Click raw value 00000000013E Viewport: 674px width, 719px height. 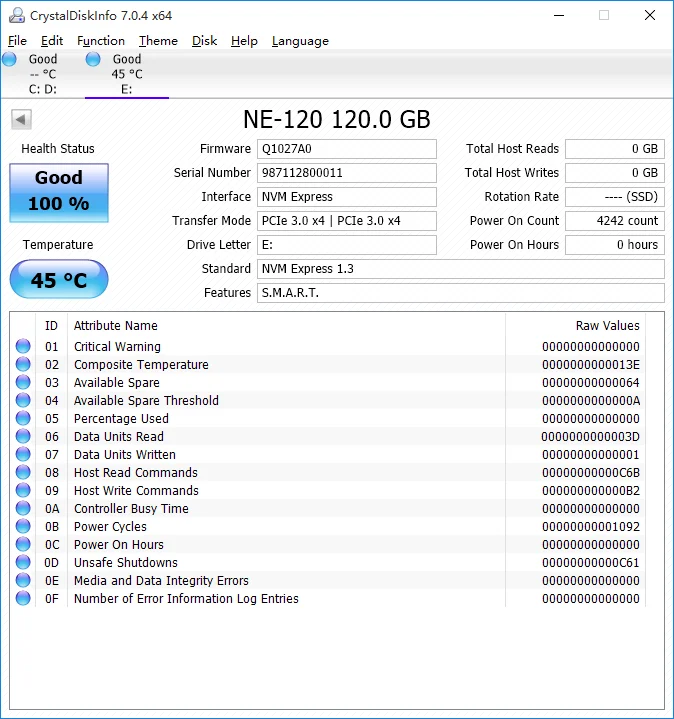[591, 365]
